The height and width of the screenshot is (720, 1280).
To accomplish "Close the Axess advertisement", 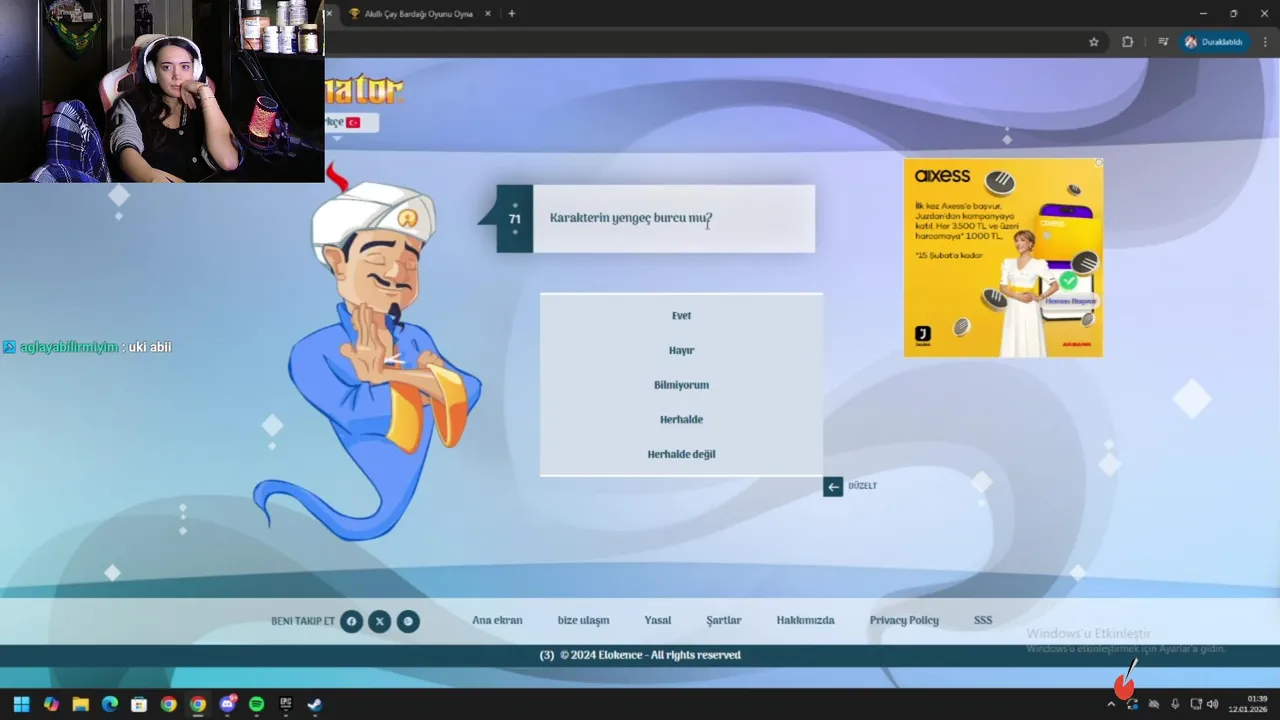I will tap(1098, 162).
